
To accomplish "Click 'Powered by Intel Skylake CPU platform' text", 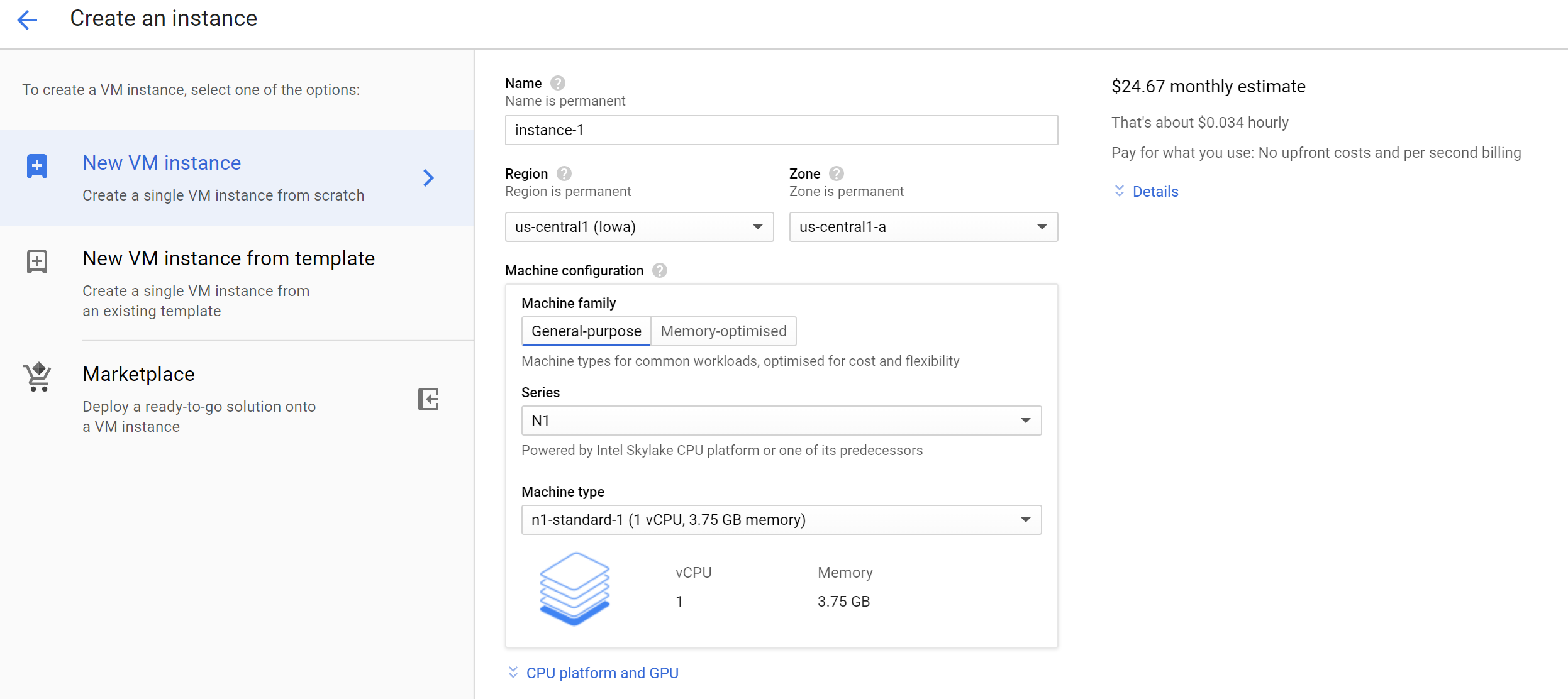I will tap(722, 451).
